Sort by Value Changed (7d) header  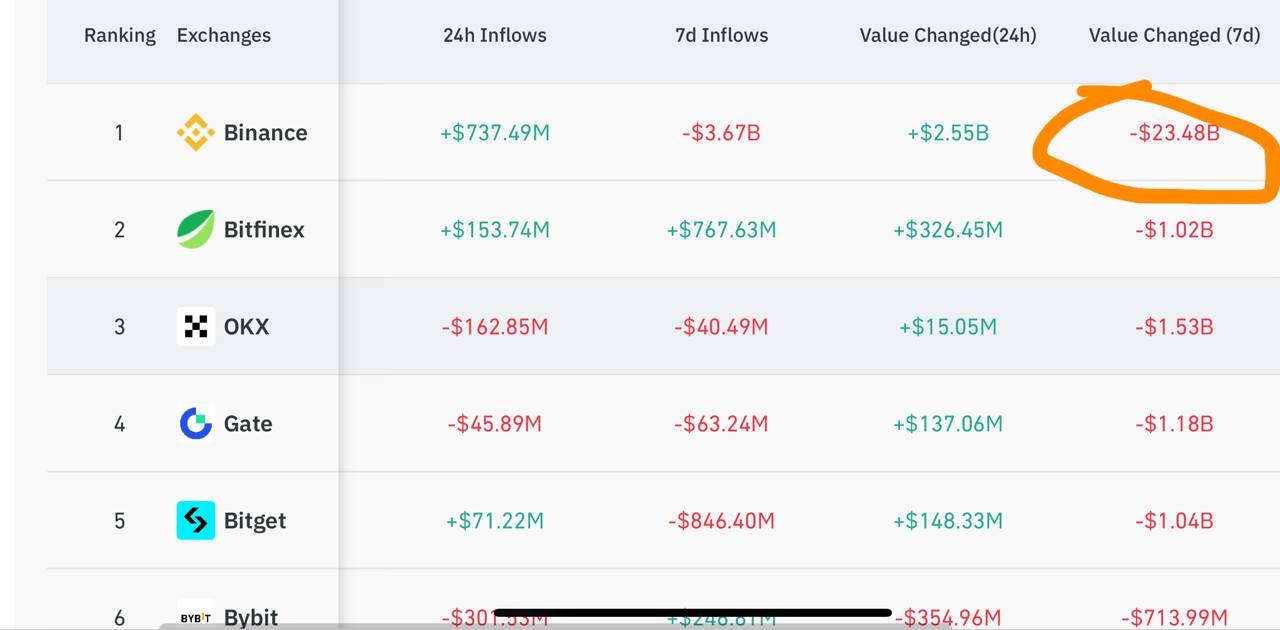coord(1174,35)
